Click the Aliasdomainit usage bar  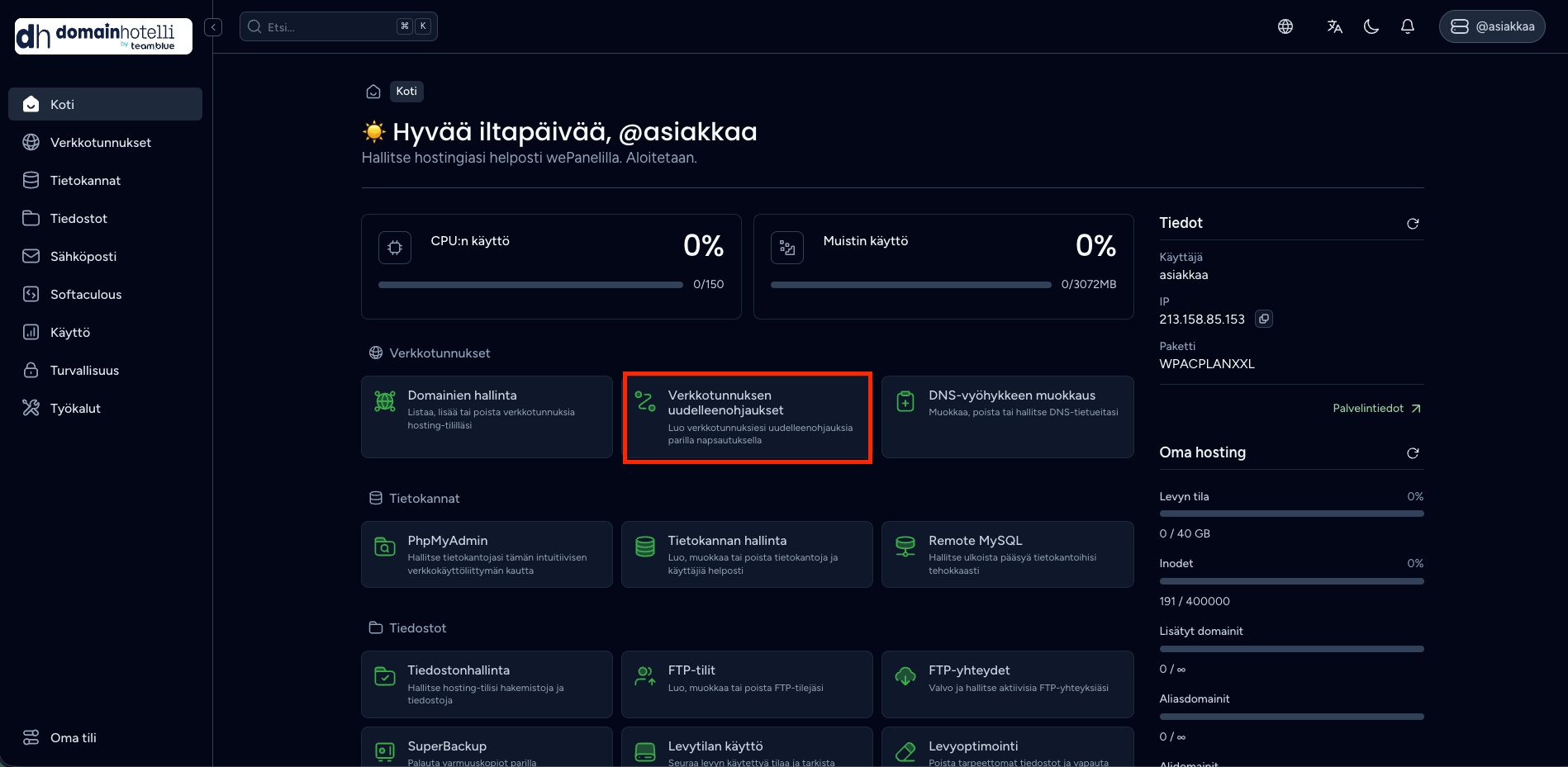click(x=1291, y=717)
